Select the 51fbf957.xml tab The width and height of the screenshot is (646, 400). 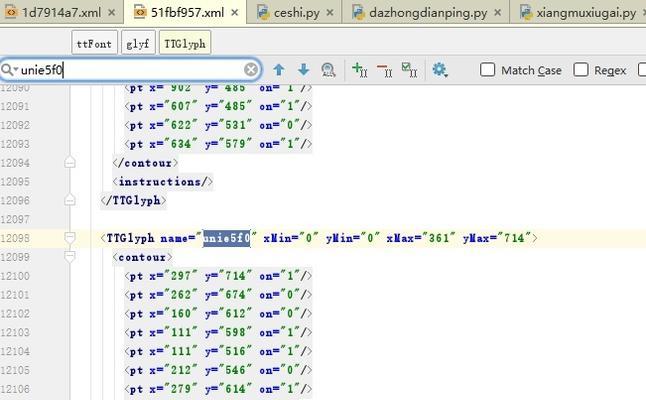187,13
